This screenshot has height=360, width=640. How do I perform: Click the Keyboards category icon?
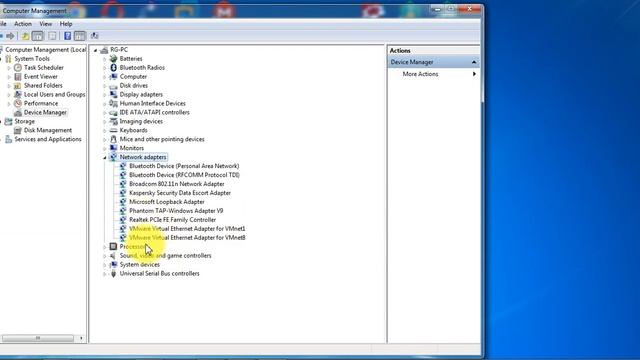(x=113, y=131)
